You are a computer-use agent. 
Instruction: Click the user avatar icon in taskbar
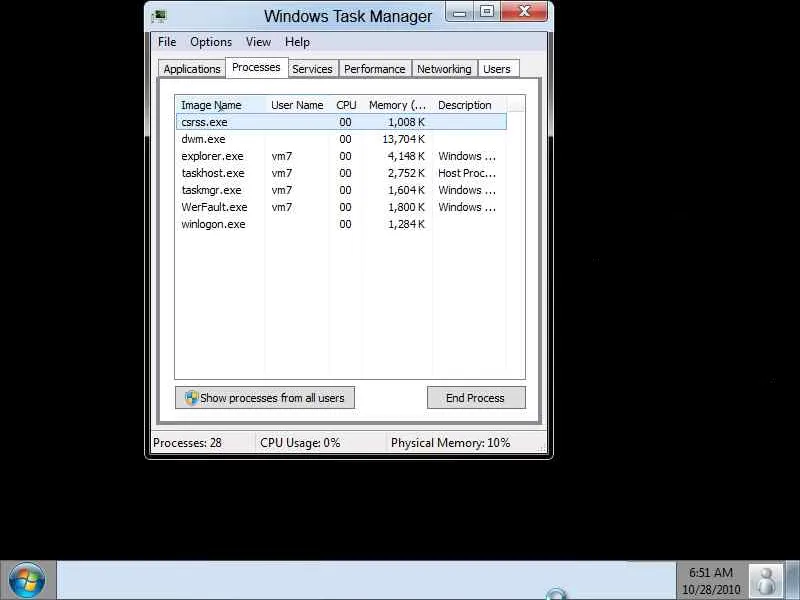pyautogui.click(x=766, y=581)
